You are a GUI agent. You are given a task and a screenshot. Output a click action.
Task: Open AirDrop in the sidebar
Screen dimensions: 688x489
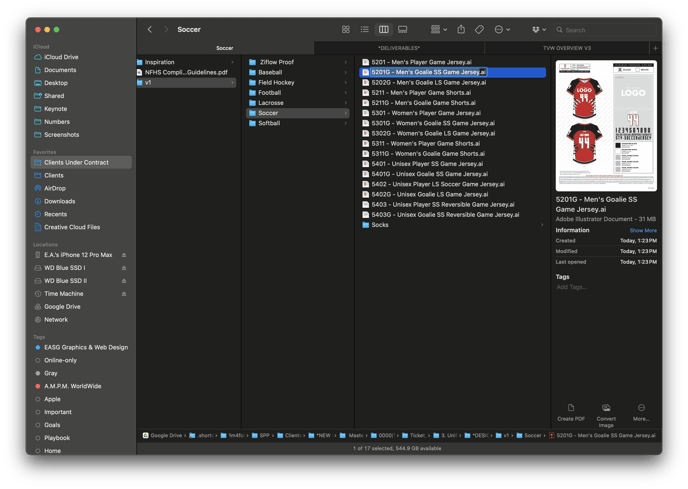(54, 188)
